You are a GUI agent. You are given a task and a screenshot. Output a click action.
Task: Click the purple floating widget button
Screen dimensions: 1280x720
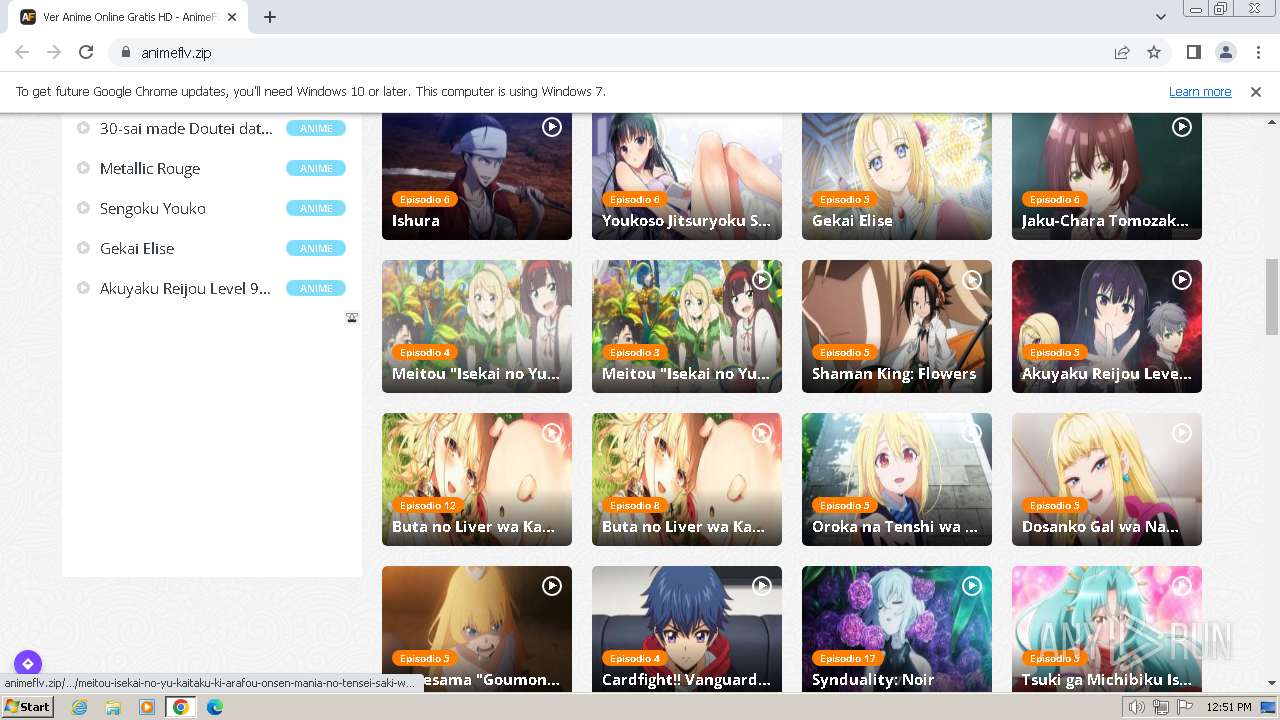coord(28,663)
